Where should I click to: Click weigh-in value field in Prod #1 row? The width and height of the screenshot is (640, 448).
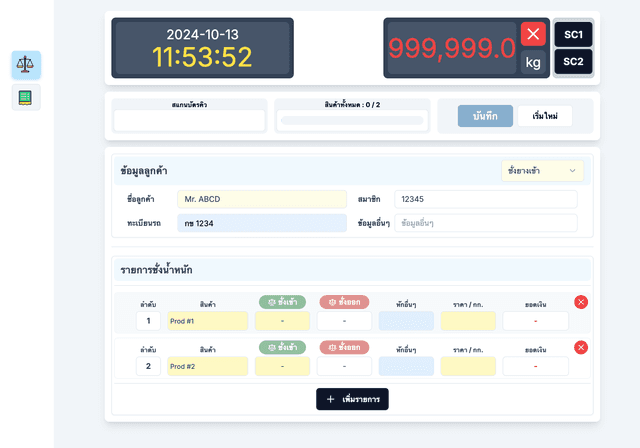(282, 321)
